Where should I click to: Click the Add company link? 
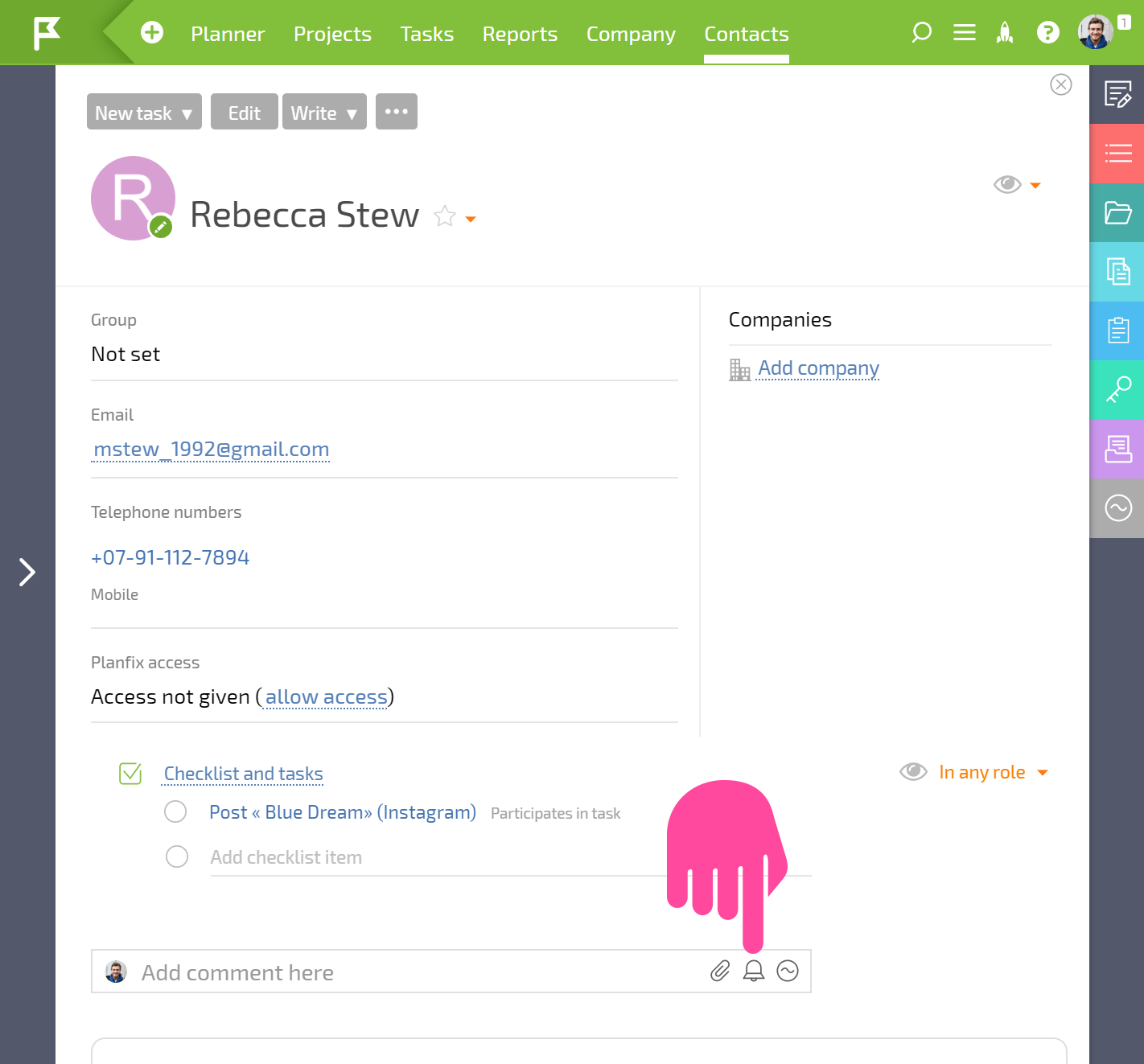tap(818, 368)
